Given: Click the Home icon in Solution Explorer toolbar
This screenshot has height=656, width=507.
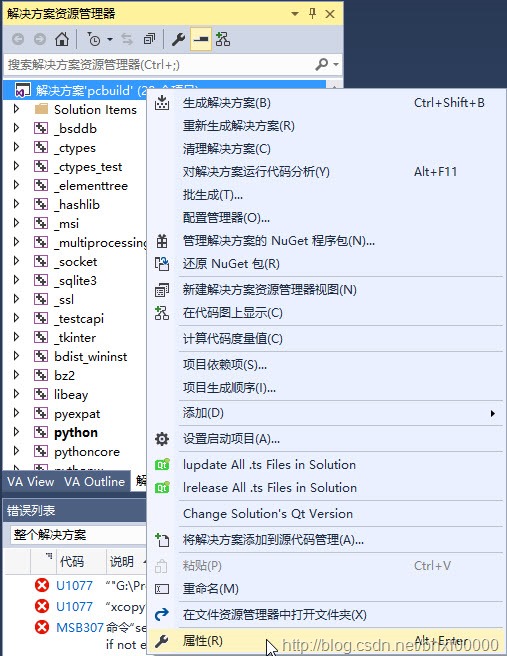Looking at the screenshot, I should click(x=62, y=39).
